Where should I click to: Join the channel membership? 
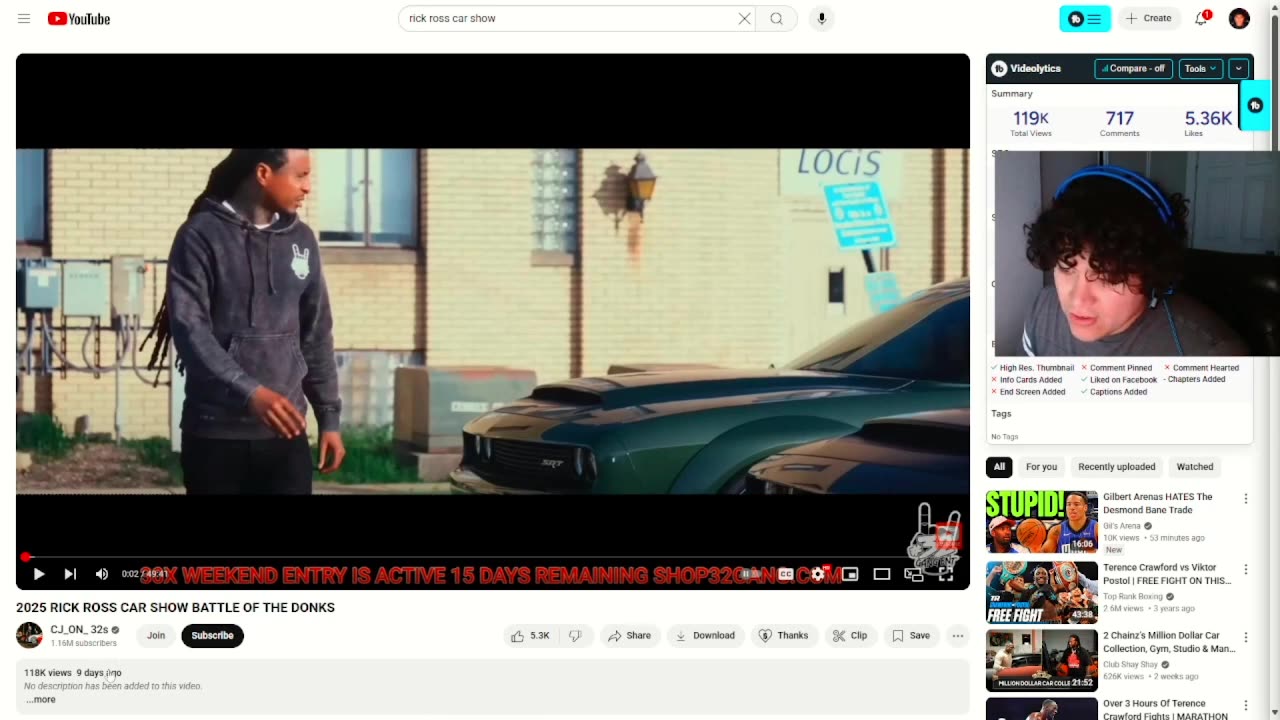(156, 635)
